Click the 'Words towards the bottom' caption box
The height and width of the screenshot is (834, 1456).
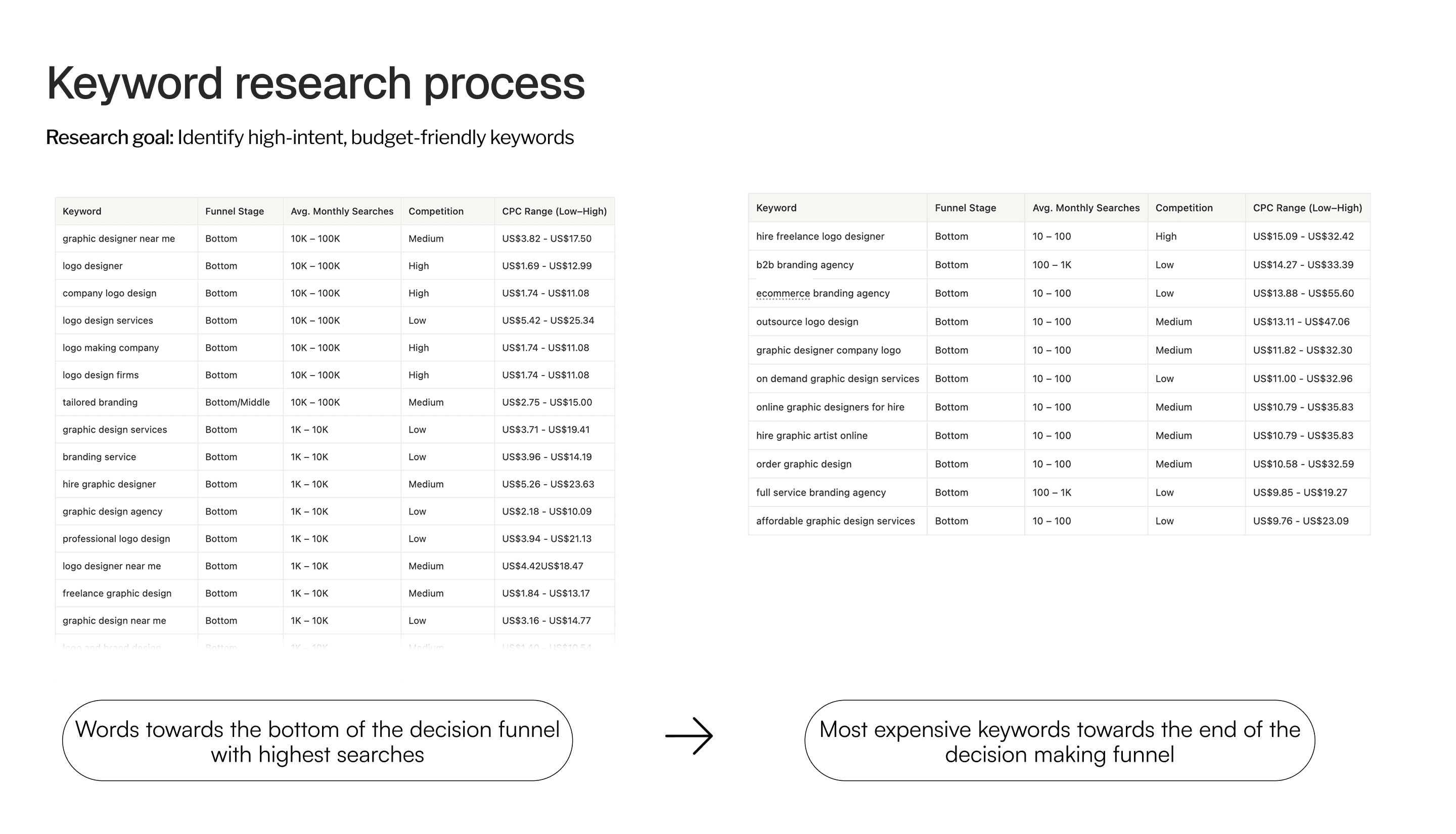tap(317, 740)
